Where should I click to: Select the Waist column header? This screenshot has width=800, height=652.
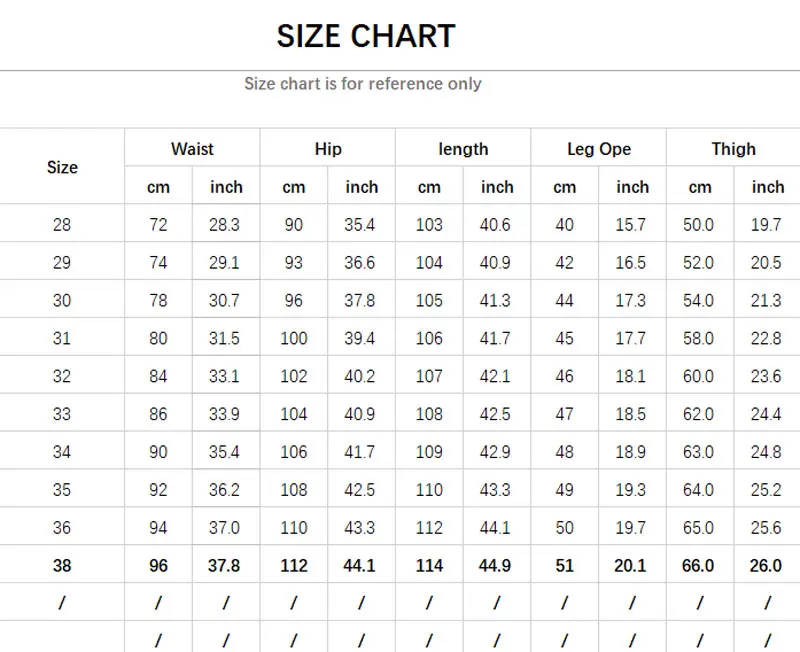point(192,149)
